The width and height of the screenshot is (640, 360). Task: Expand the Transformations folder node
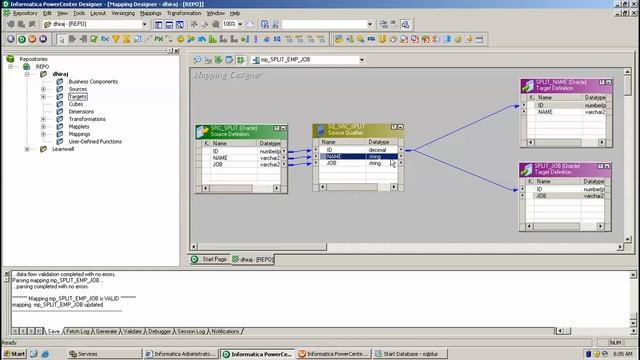click(43, 119)
